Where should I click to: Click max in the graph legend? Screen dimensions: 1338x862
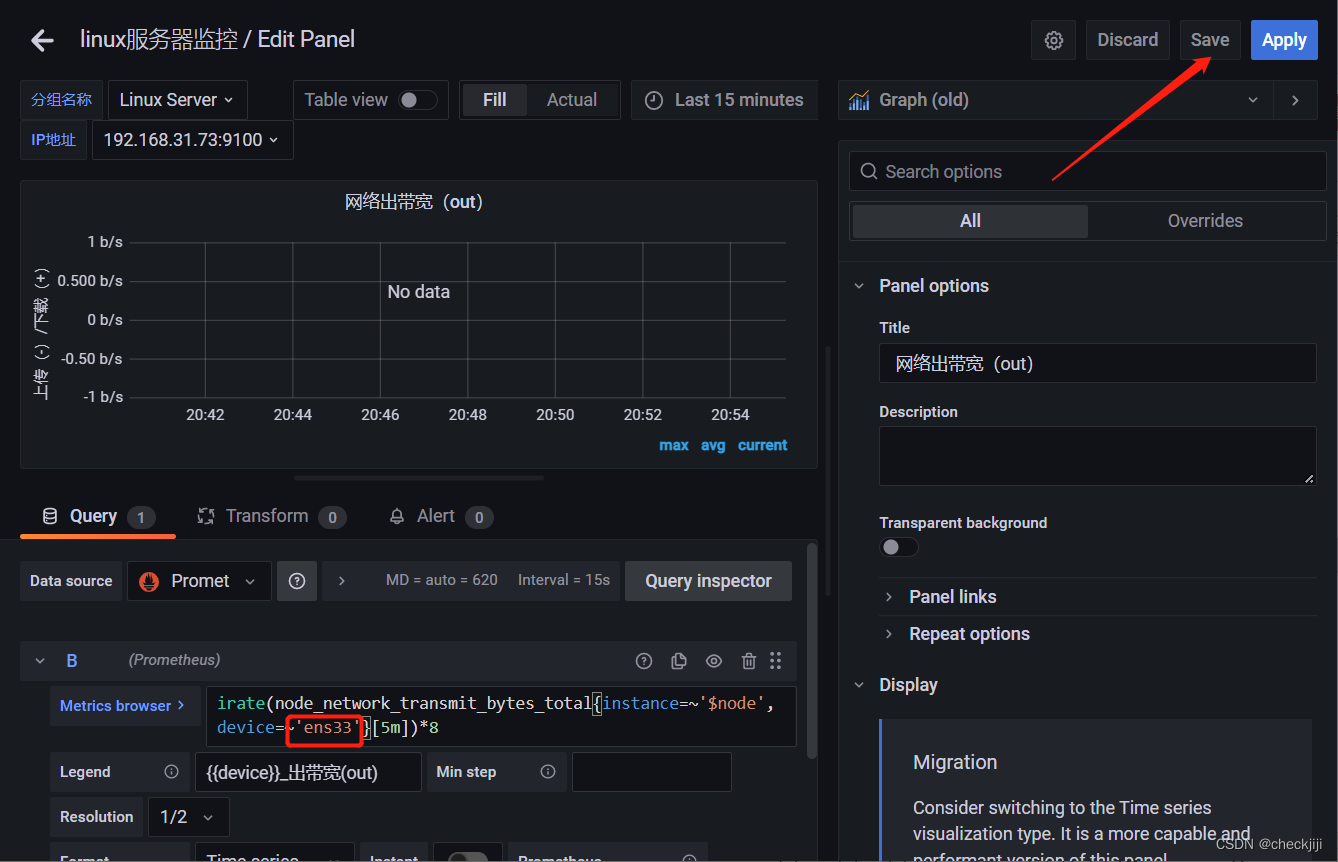(673, 445)
